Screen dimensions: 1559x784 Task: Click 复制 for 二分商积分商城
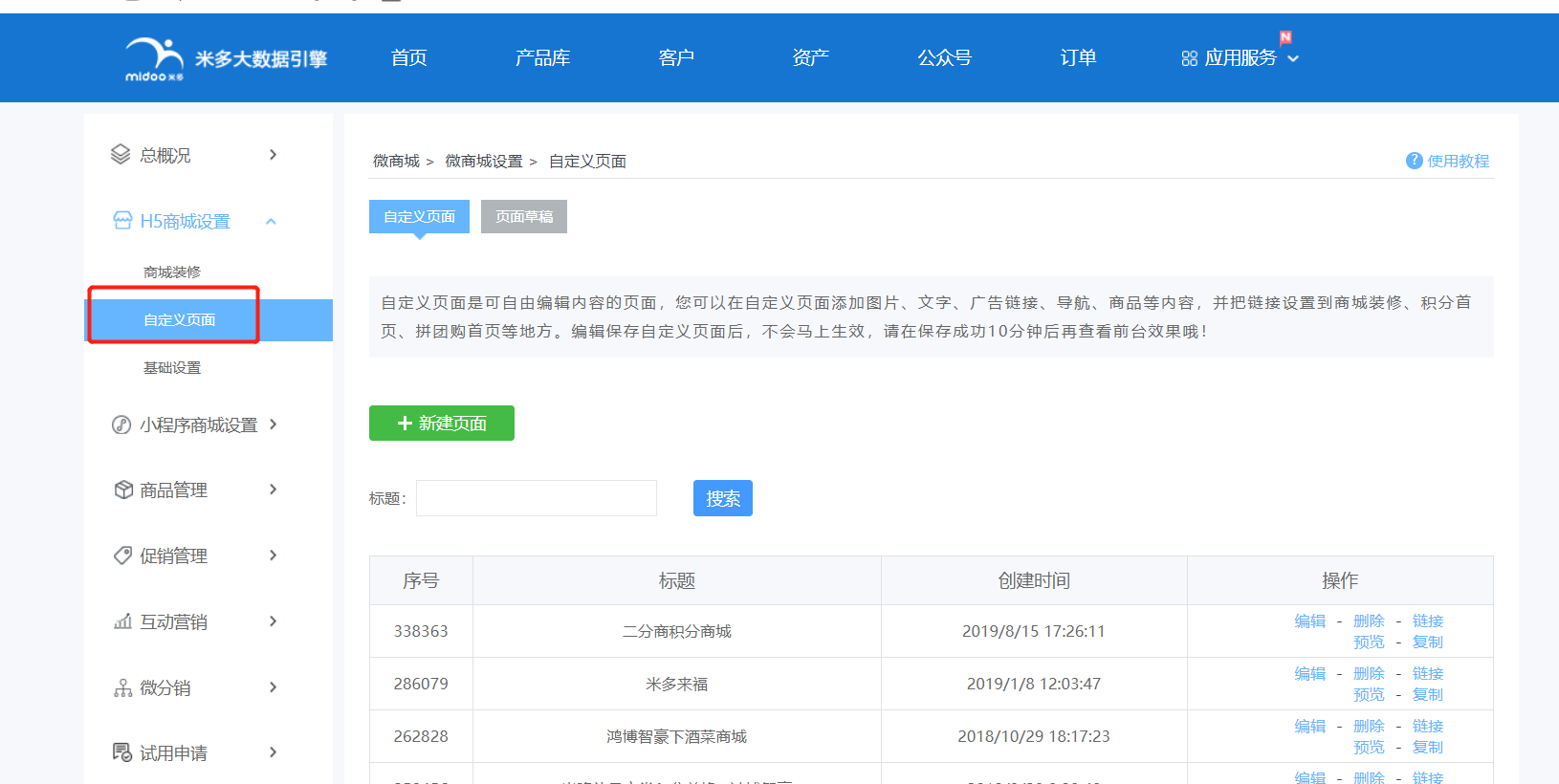(1428, 642)
